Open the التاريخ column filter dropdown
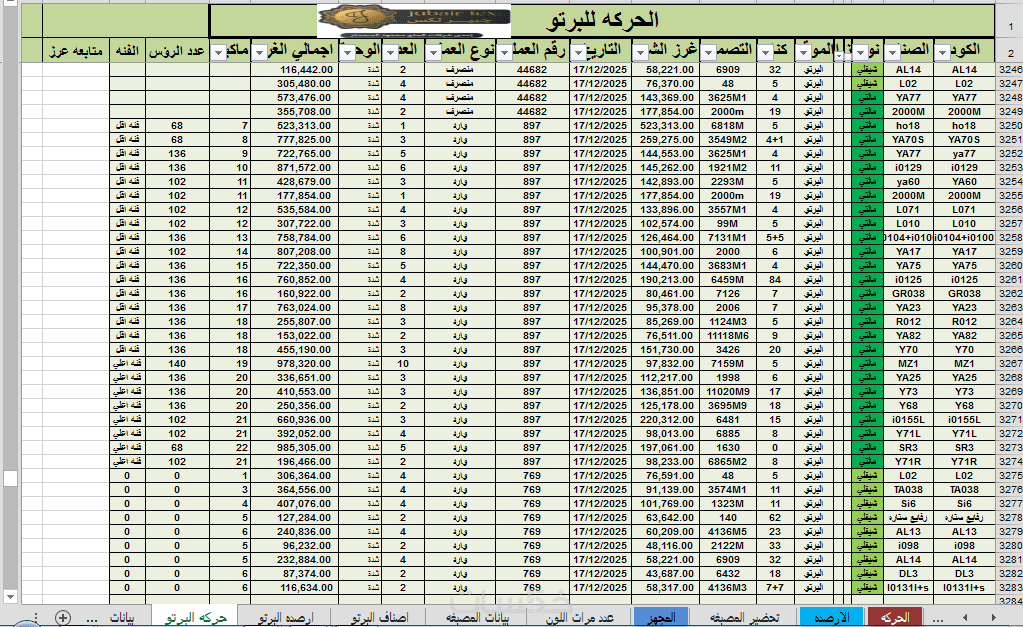 [x=578, y=52]
